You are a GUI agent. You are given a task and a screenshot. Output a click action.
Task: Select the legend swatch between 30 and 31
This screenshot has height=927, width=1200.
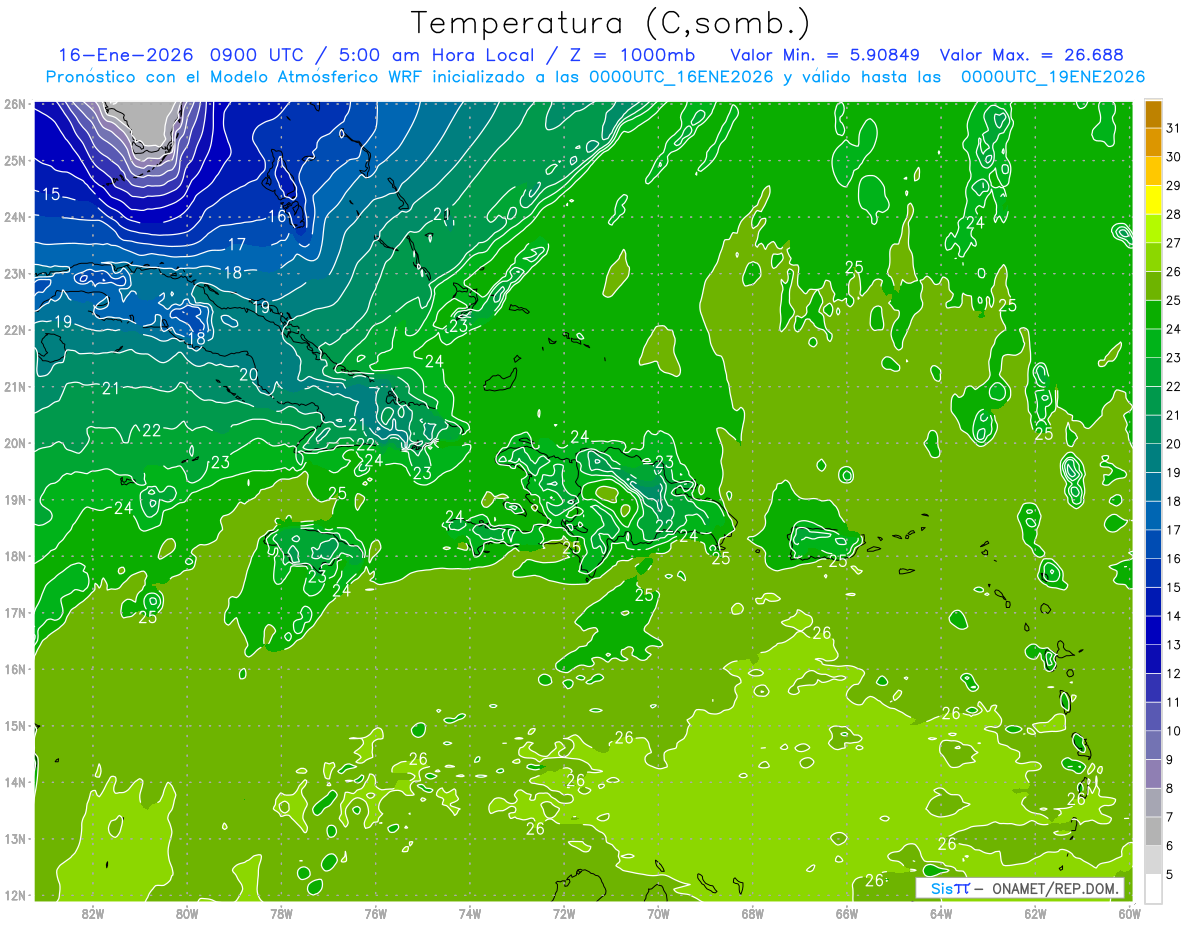[x=1154, y=142]
